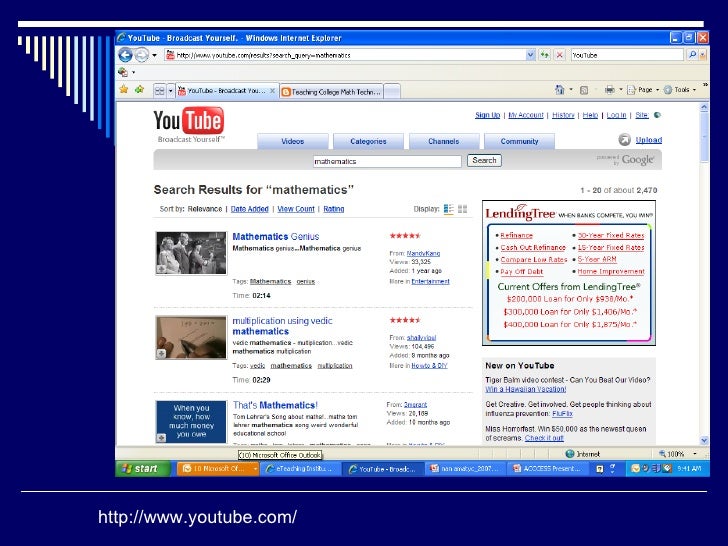Click the Stop loading X icon
Viewport: 728px width, 546px height.
tap(560, 55)
